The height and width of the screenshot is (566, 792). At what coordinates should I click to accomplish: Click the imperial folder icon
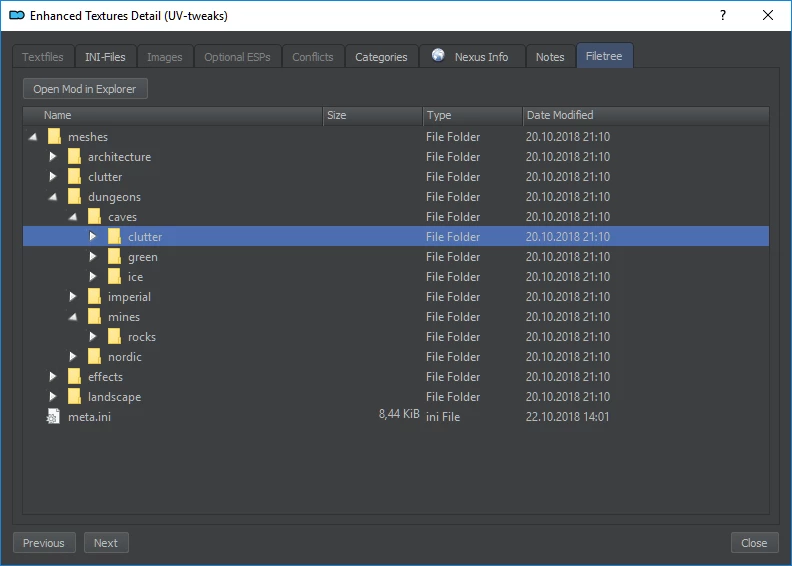point(94,296)
